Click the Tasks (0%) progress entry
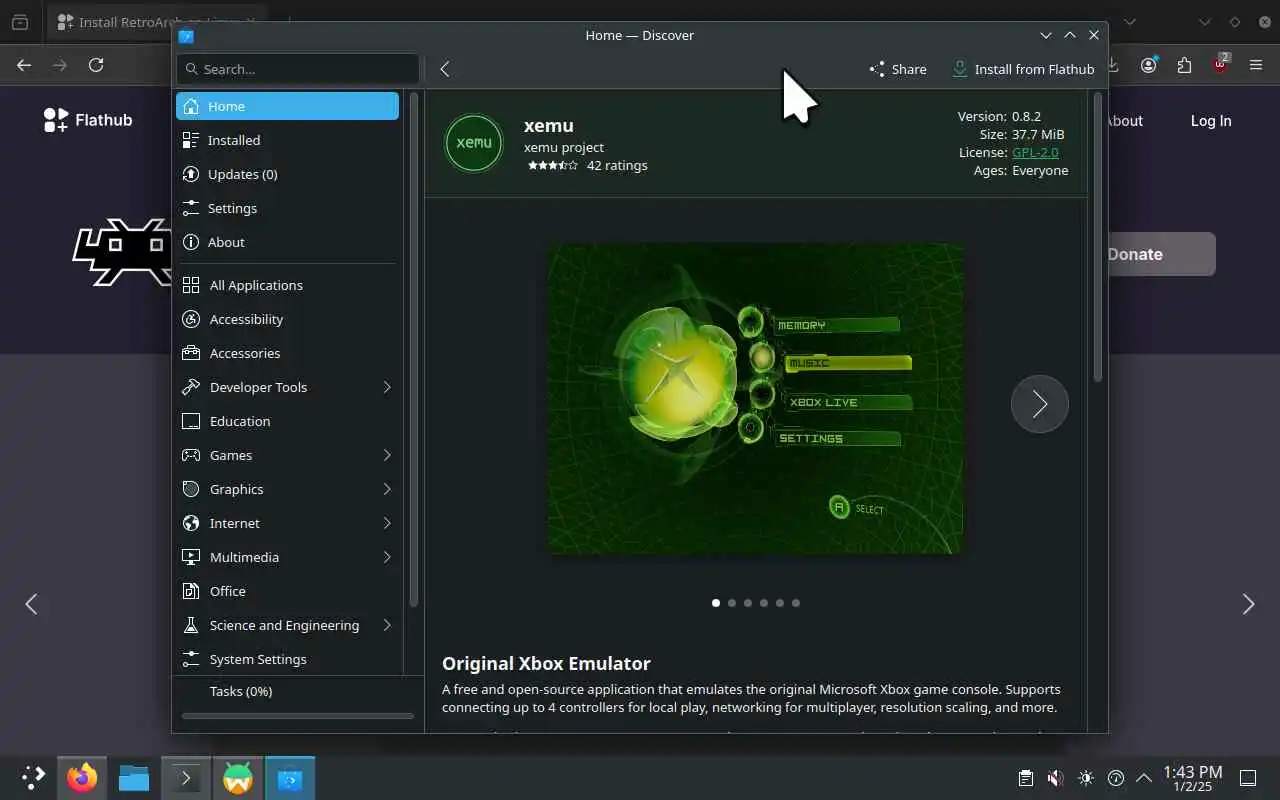Image resolution: width=1280 pixels, height=800 pixels. [x=298, y=691]
